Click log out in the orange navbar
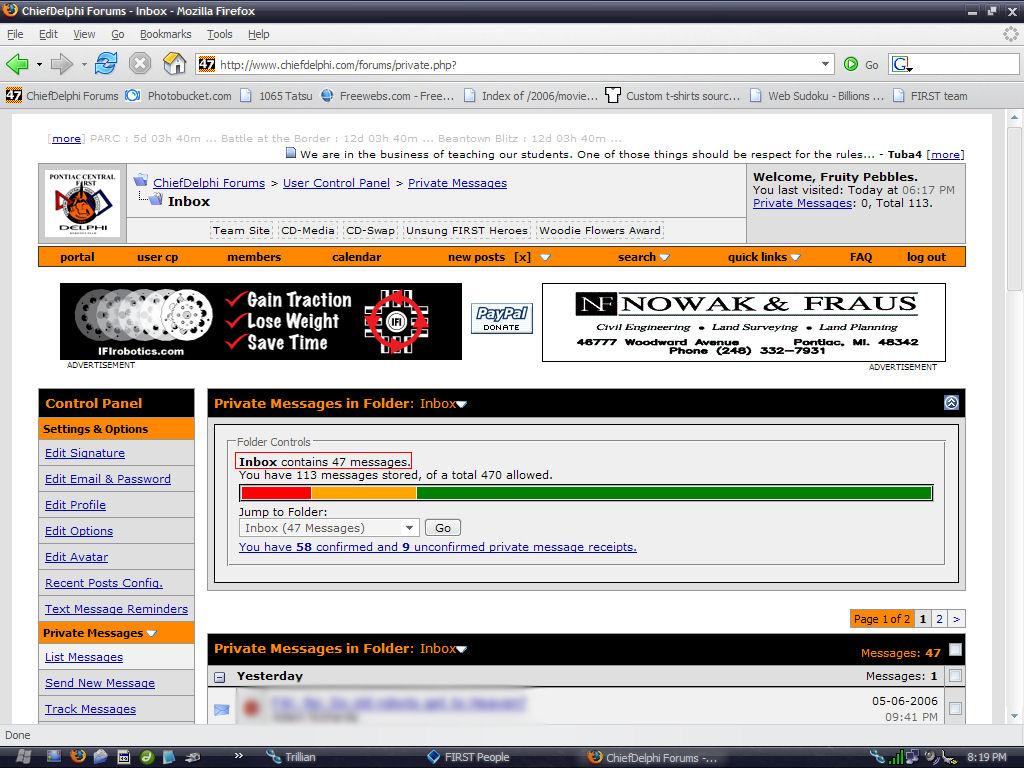 pyautogui.click(x=926, y=257)
